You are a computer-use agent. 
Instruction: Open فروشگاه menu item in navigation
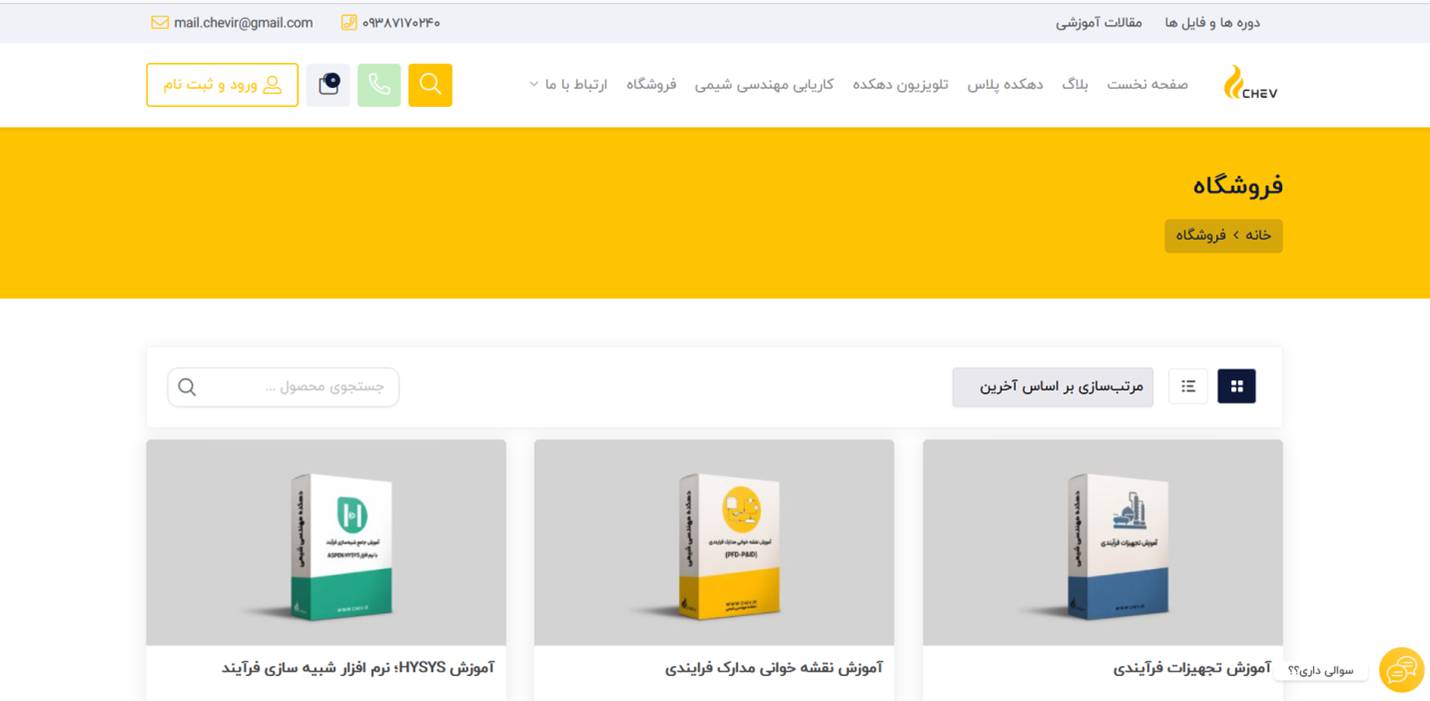coord(651,85)
